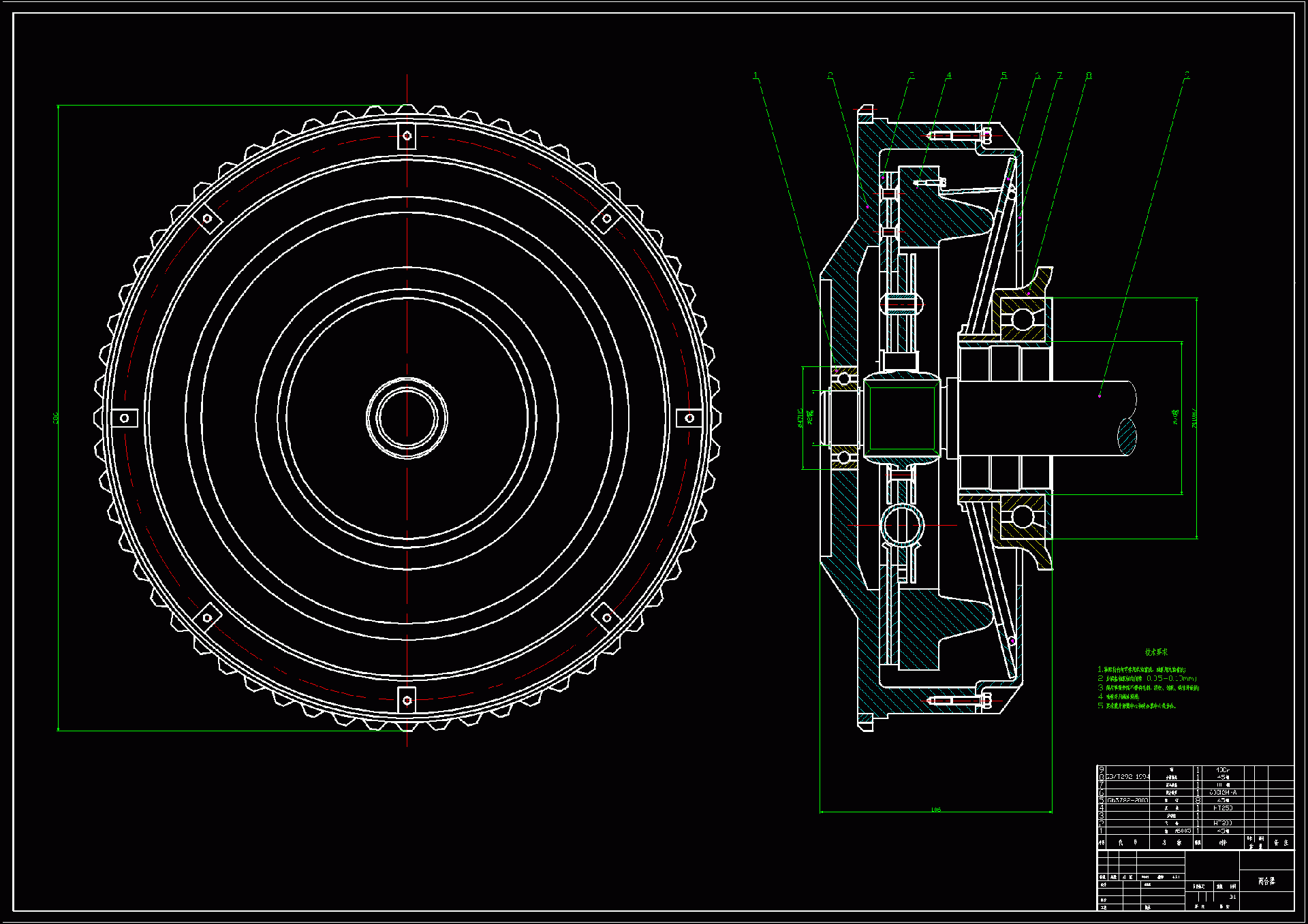This screenshot has height=924, width=1308.
Task: Click balloon number 1 callout label
Action: click(x=756, y=76)
